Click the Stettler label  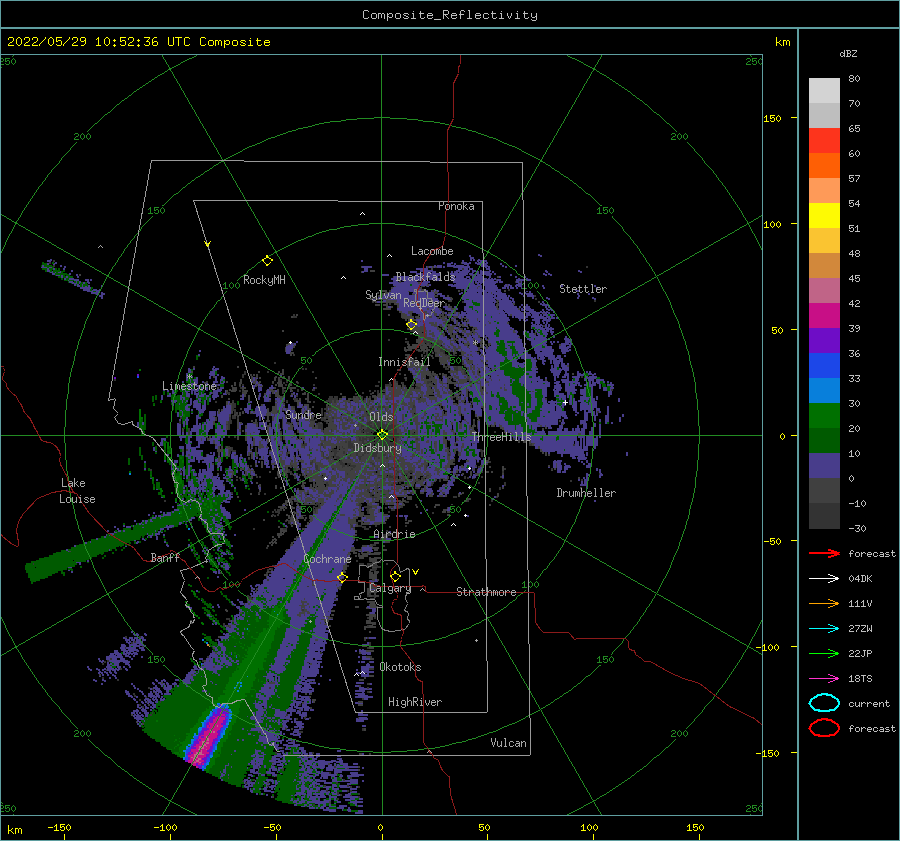pos(583,289)
